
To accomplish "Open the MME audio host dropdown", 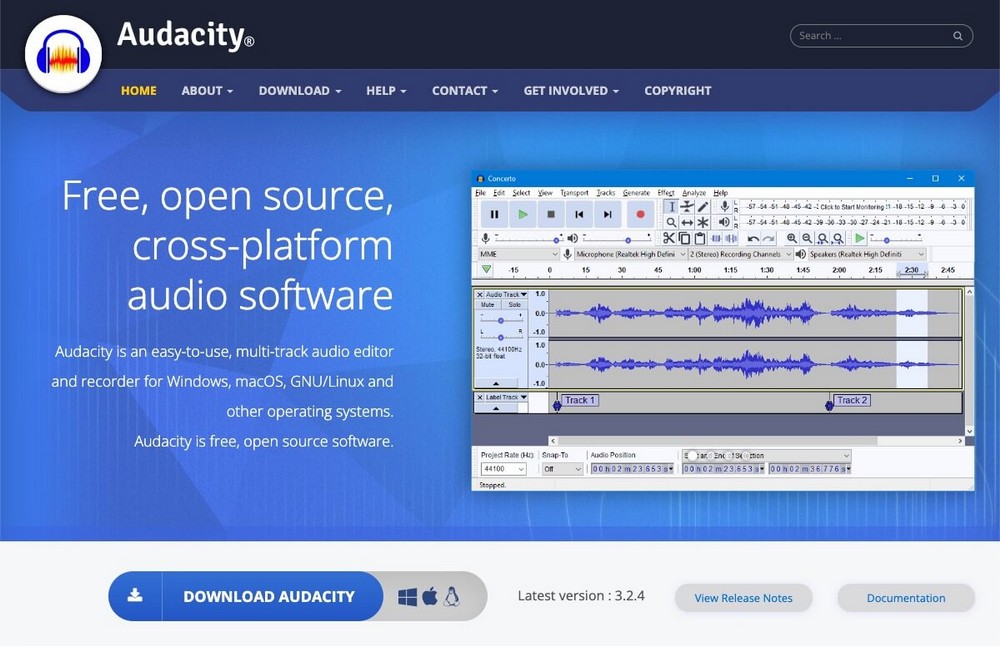I will (x=517, y=253).
